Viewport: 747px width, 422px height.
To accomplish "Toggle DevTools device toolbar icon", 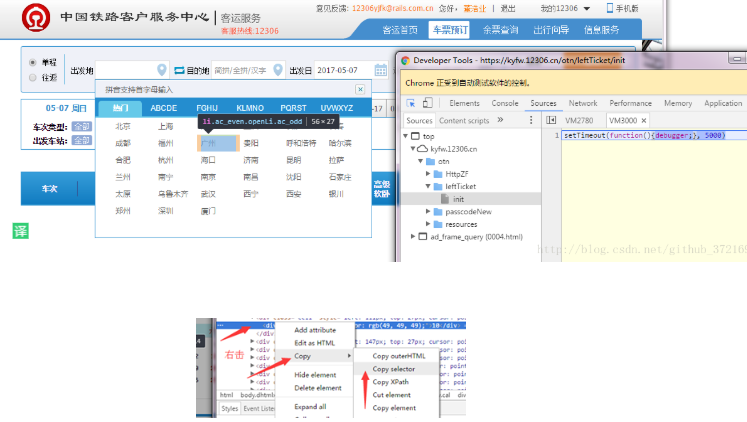I will tap(428, 103).
